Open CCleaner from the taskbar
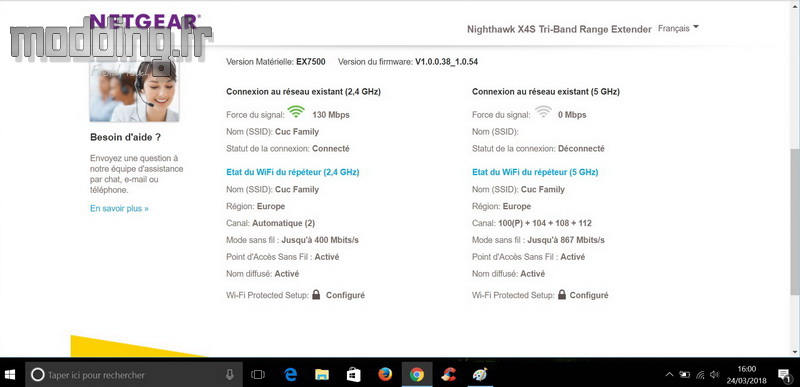800x387 pixels. click(x=448, y=375)
